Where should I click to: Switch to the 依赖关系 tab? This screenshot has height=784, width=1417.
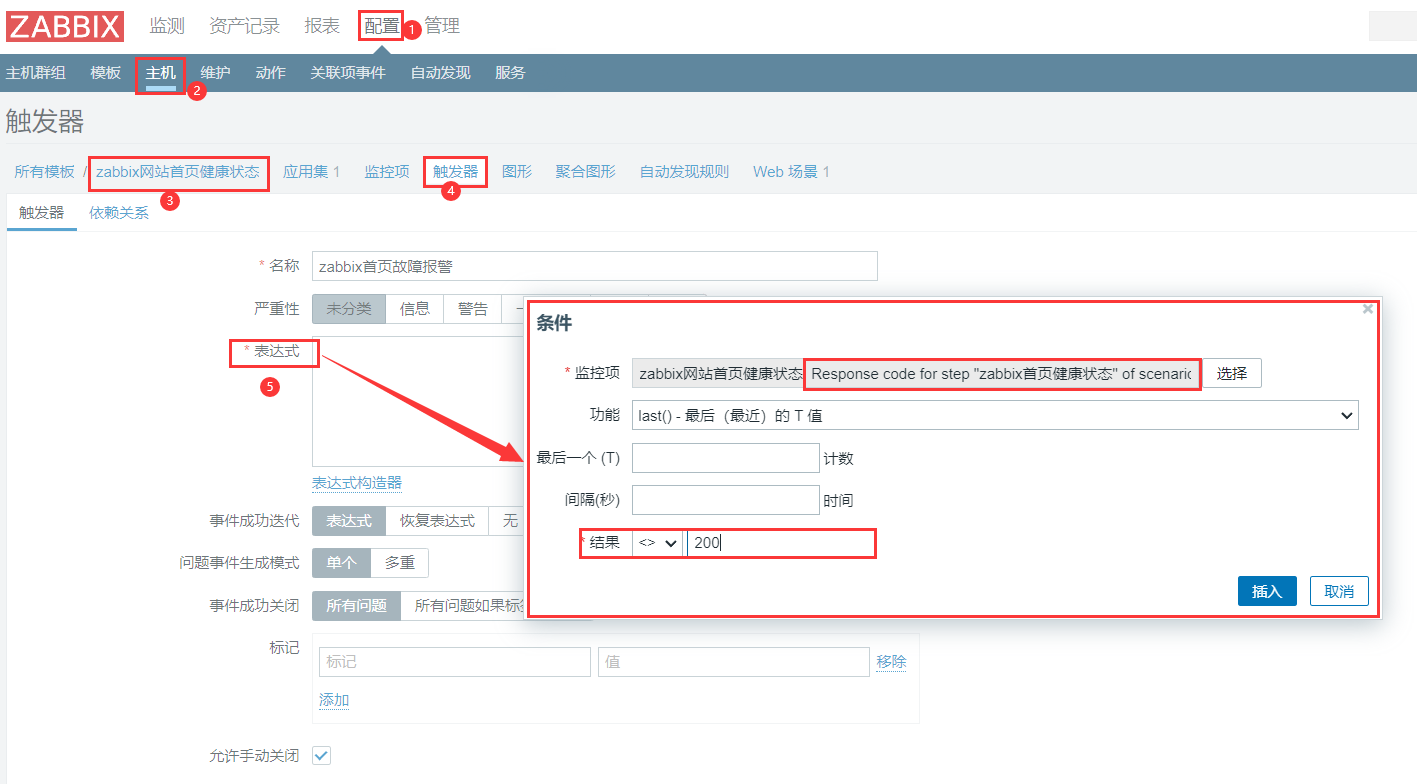[x=119, y=213]
